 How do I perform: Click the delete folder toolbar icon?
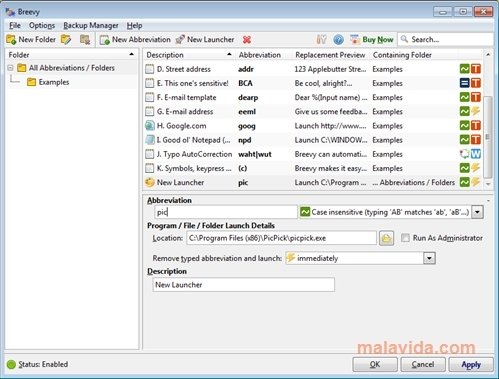point(85,40)
